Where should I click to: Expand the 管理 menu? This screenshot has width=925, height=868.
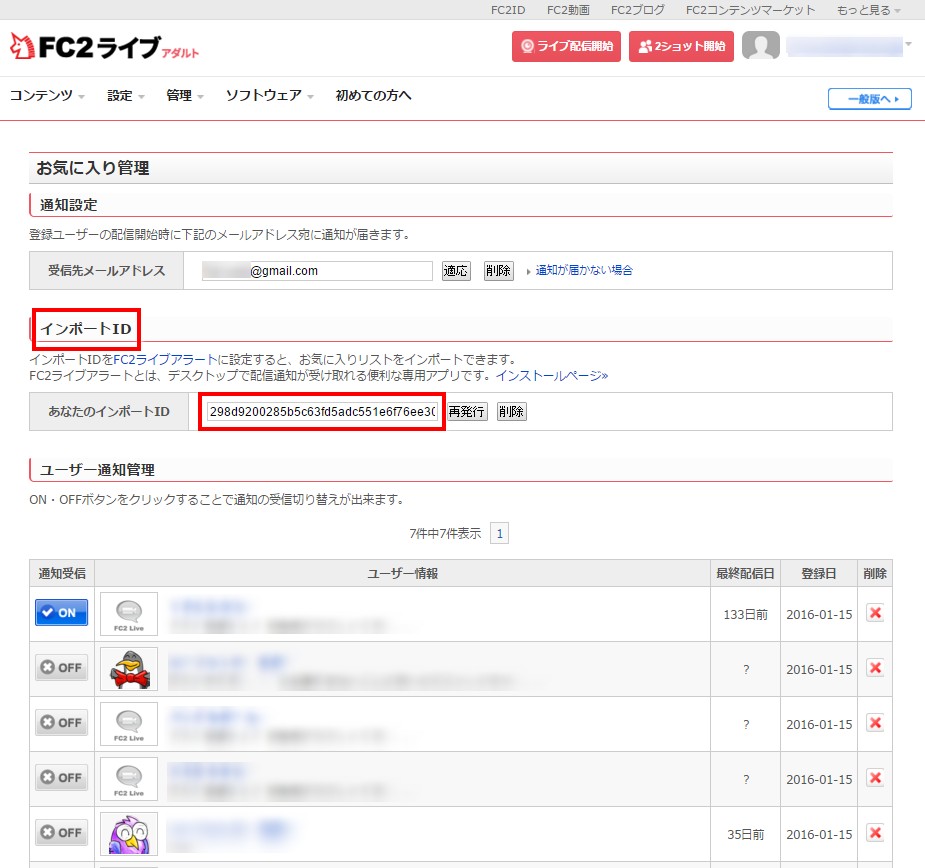pyautogui.click(x=185, y=96)
